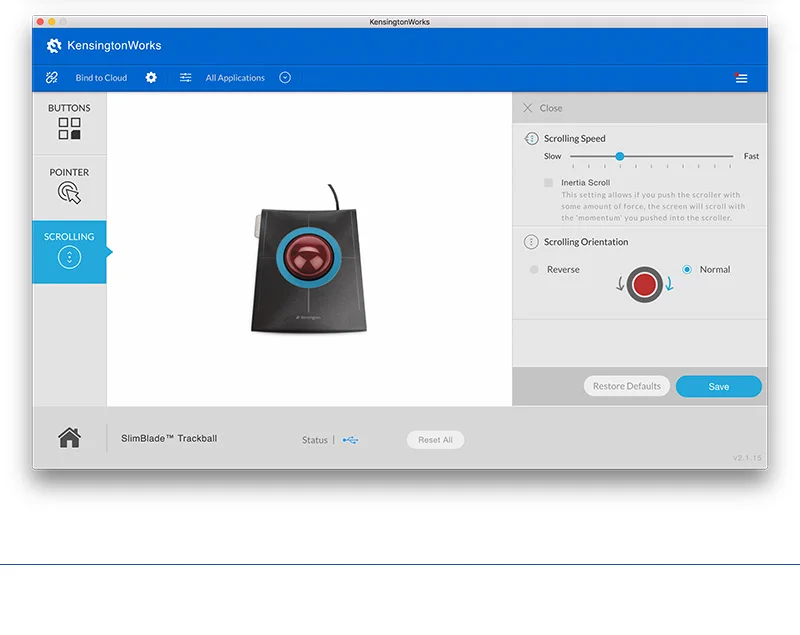Open the settings gear icon
Image resolution: width=800 pixels, height=635 pixels.
point(151,78)
